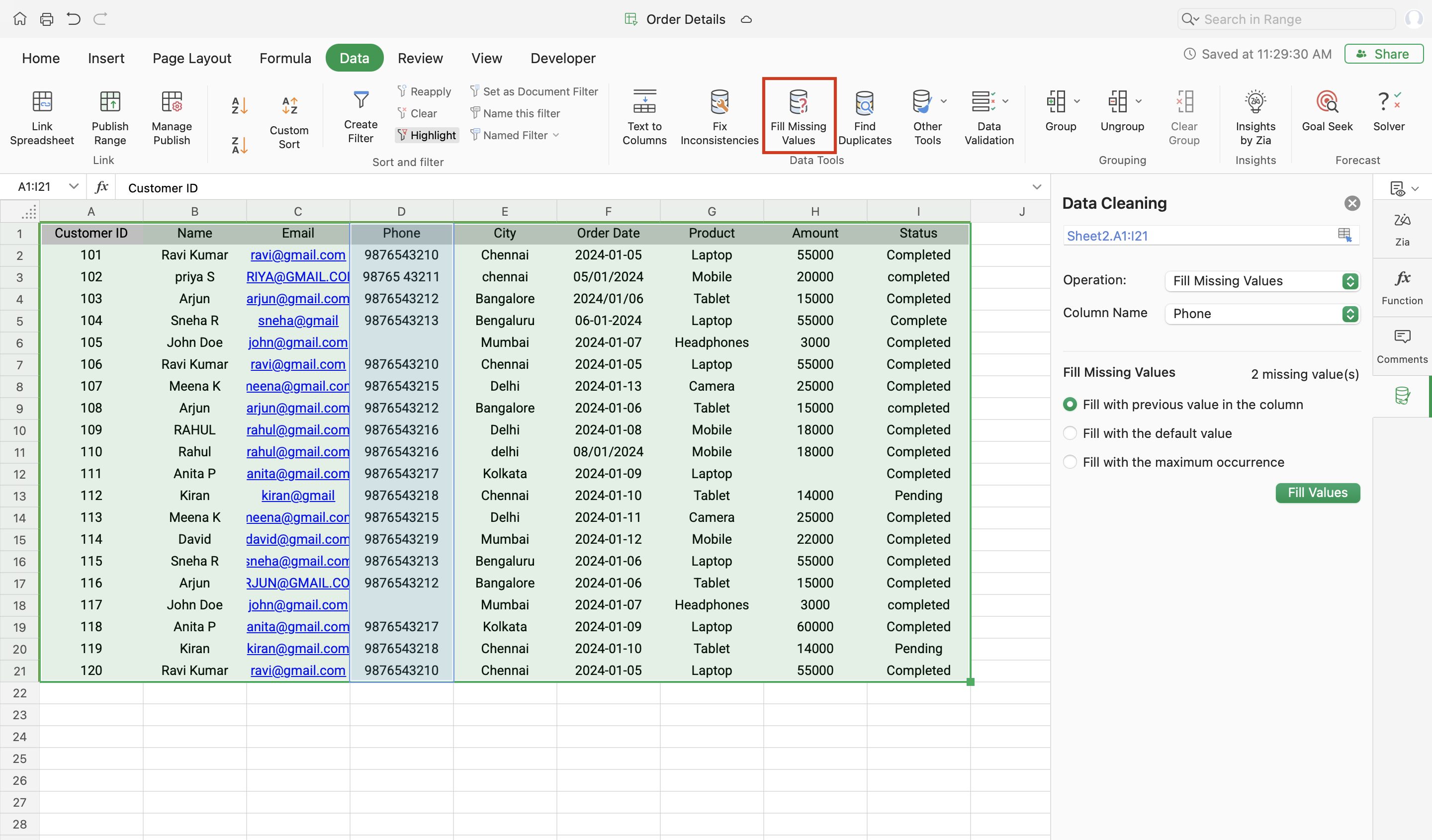The height and width of the screenshot is (840, 1432).
Task: Select Fill with previous value option
Action: 1070,405
